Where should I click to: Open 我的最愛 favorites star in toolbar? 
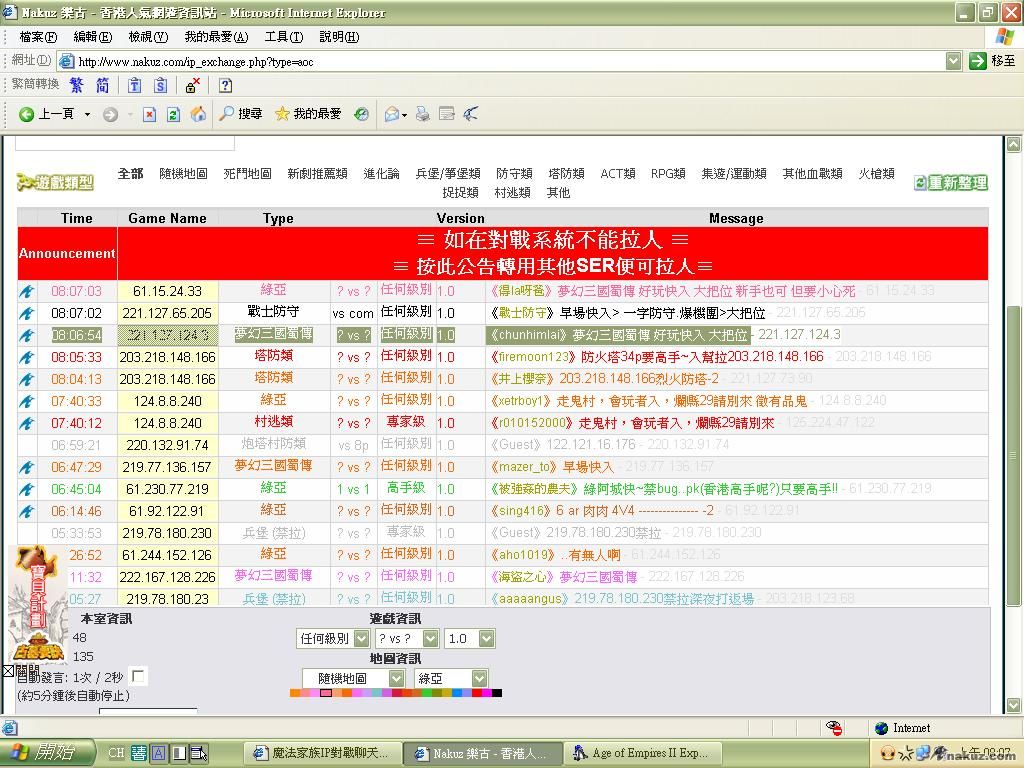point(308,114)
